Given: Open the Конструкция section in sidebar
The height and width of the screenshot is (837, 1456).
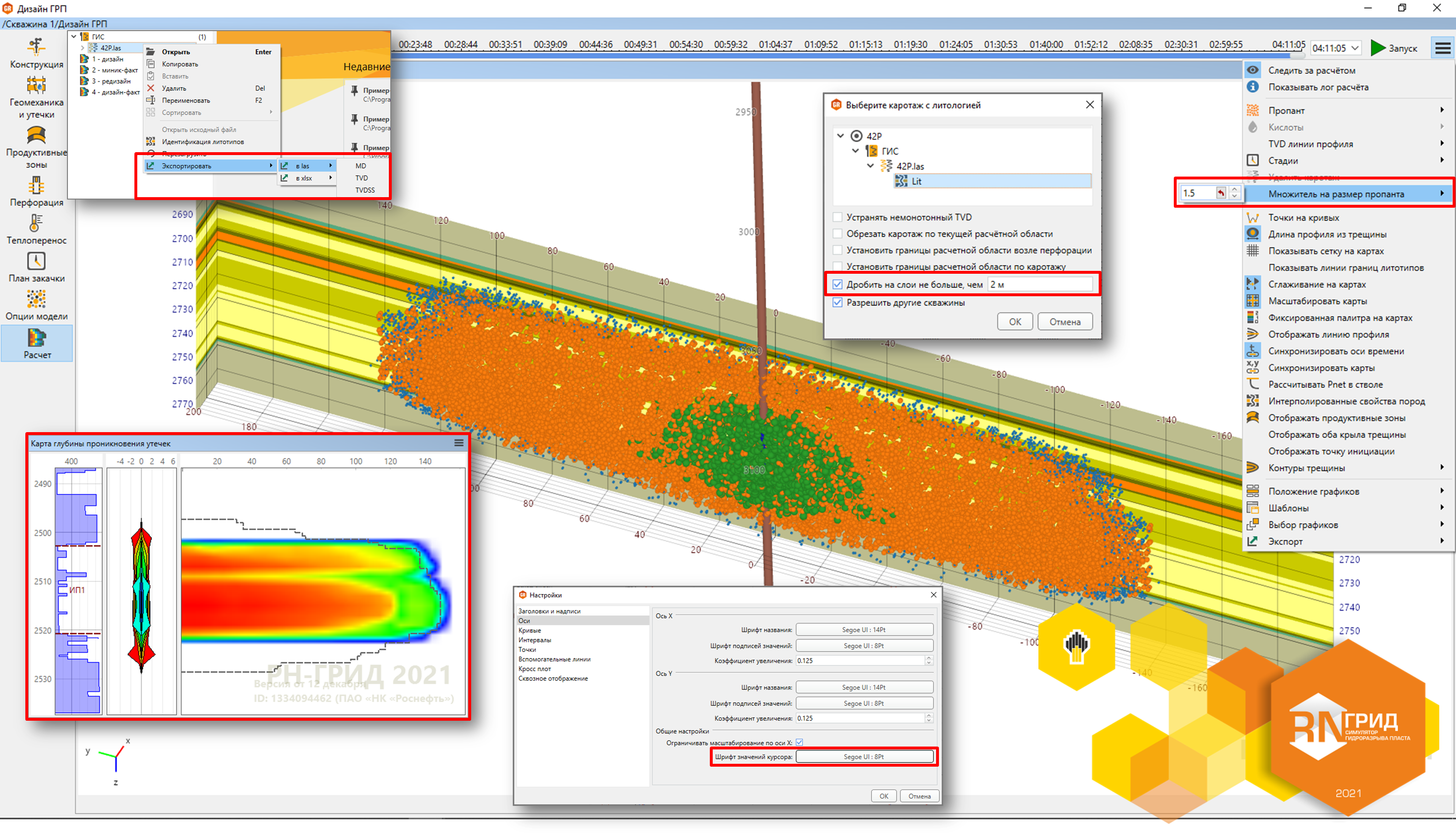Looking at the screenshot, I should coord(36,53).
